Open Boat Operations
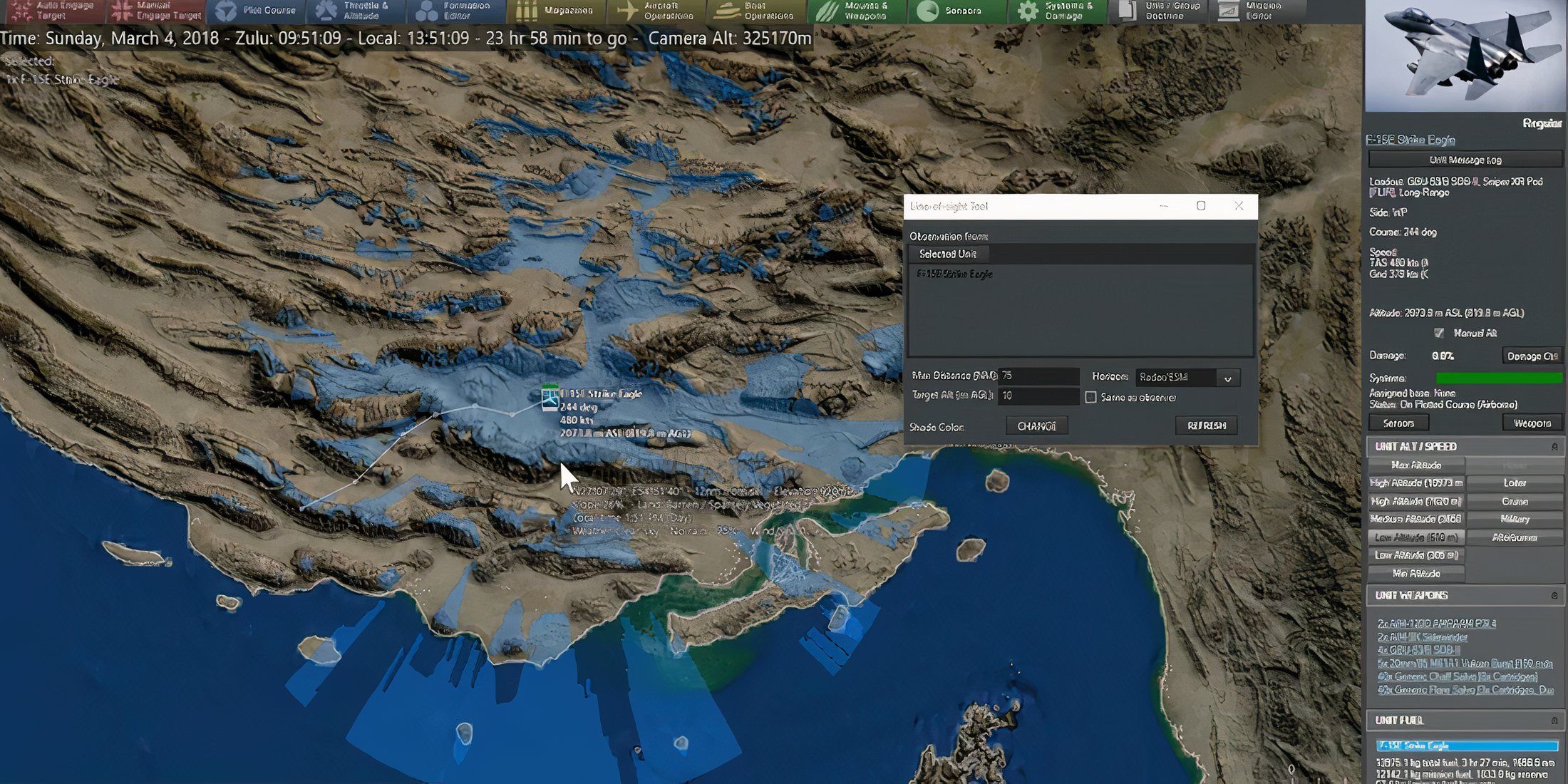Image resolution: width=1568 pixels, height=784 pixels. pos(757,10)
